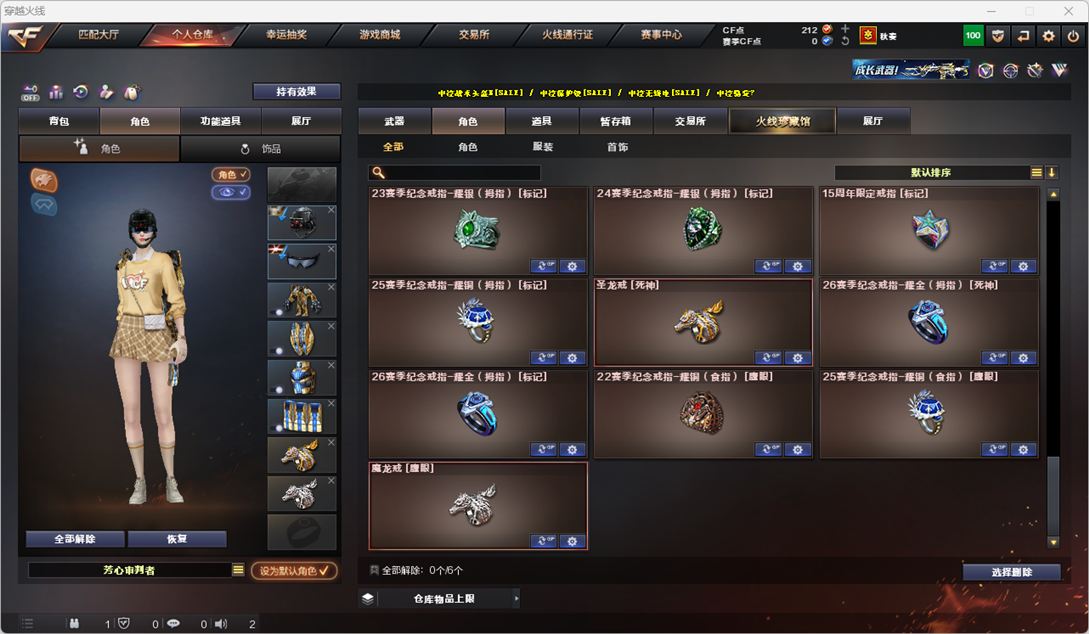This screenshot has height=634, width=1089.
Task: Click the magnifier search icon
Action: [x=378, y=172]
